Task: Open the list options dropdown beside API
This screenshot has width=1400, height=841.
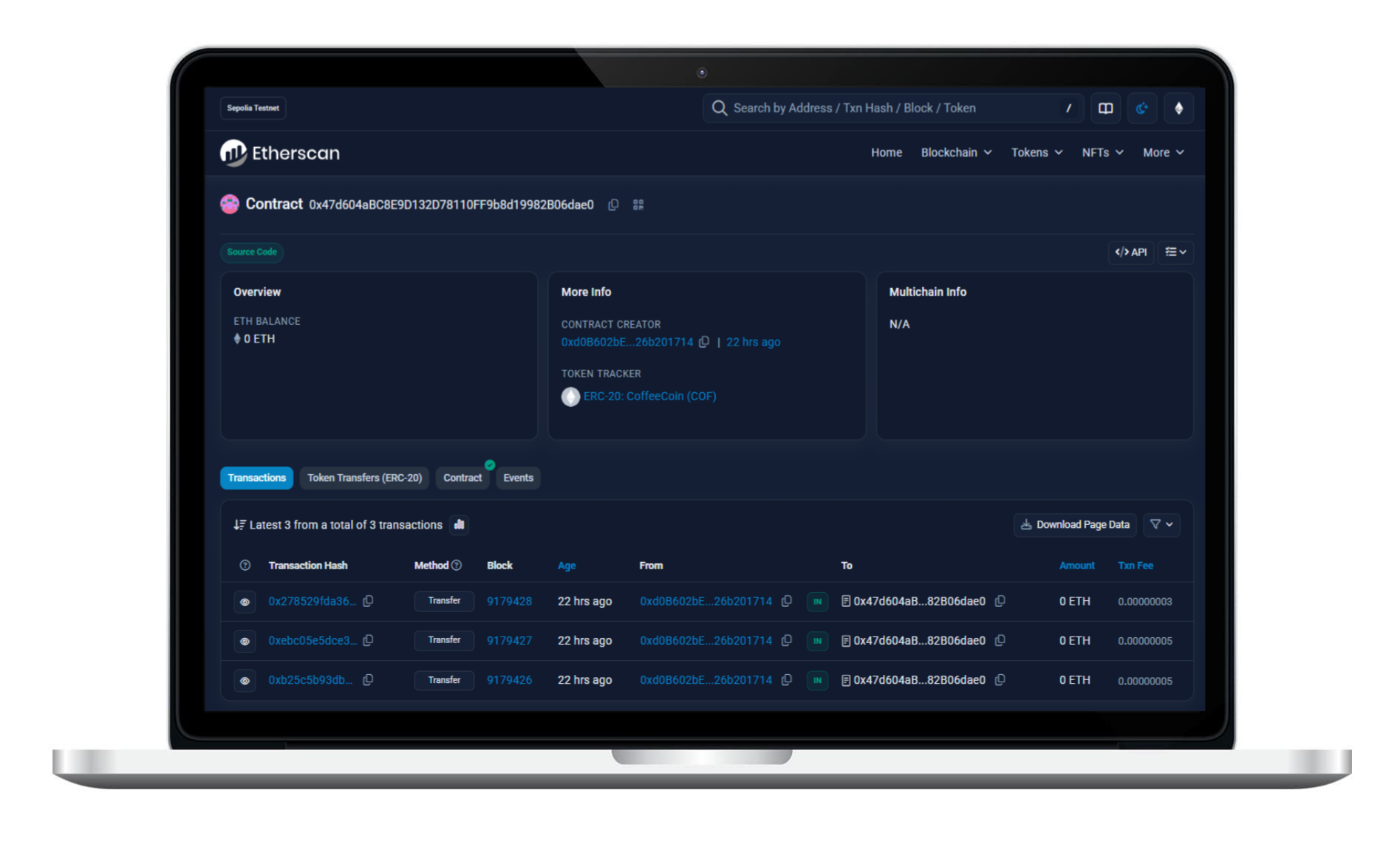Action: (1175, 253)
